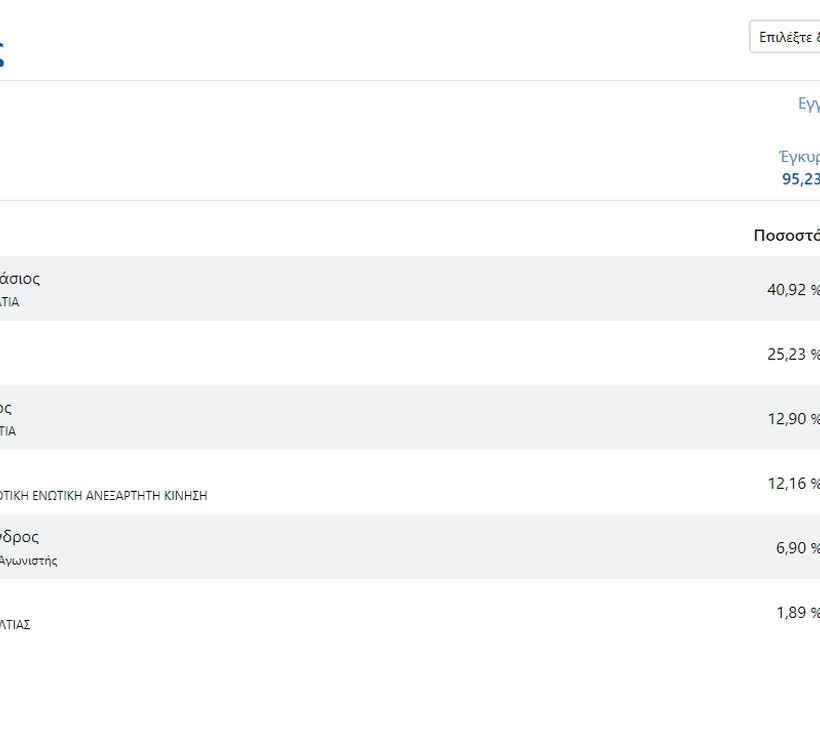This screenshot has height=746, width=820.
Task: Select the 6,90 % result value
Action: [797, 548]
